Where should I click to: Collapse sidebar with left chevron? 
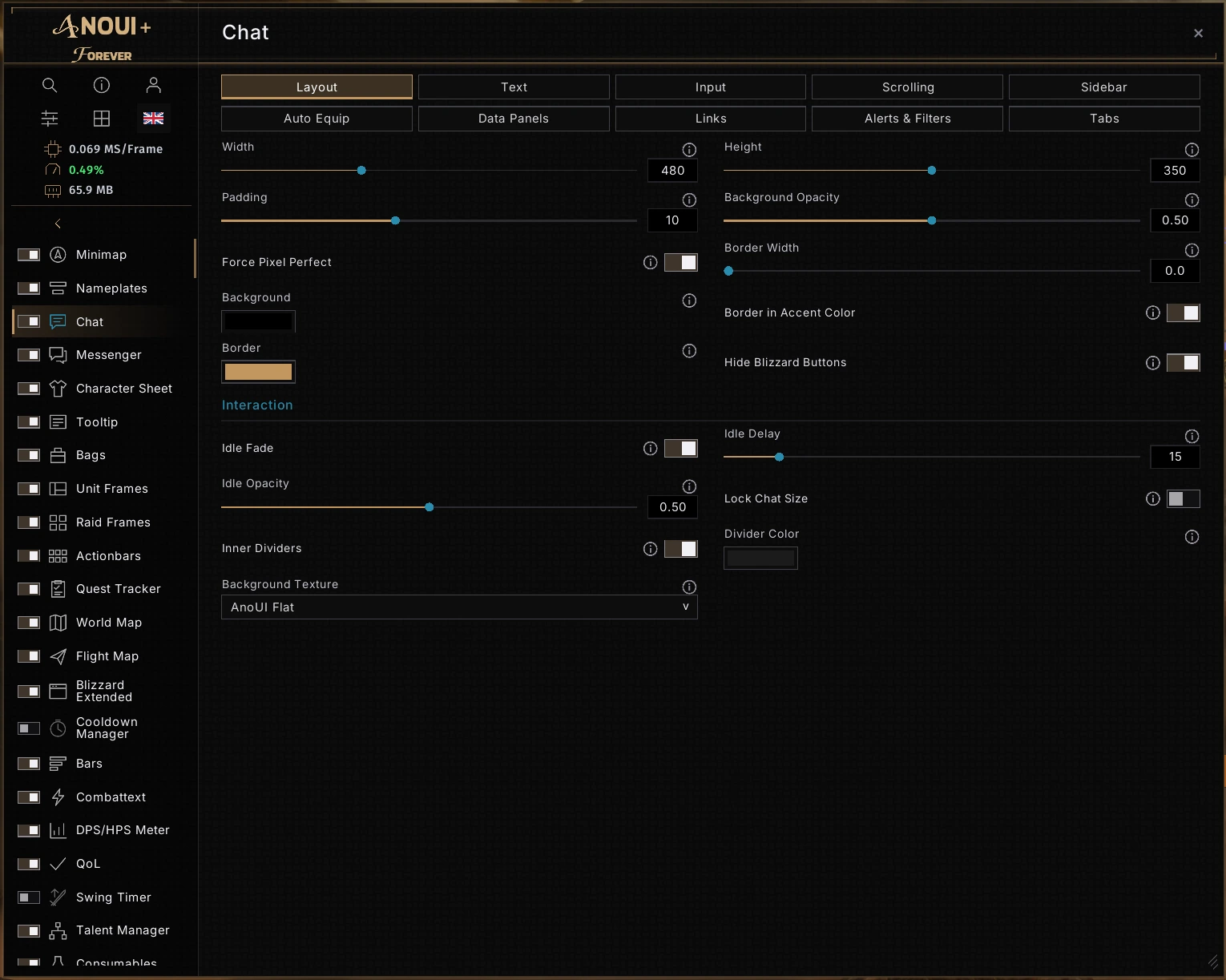[58, 224]
